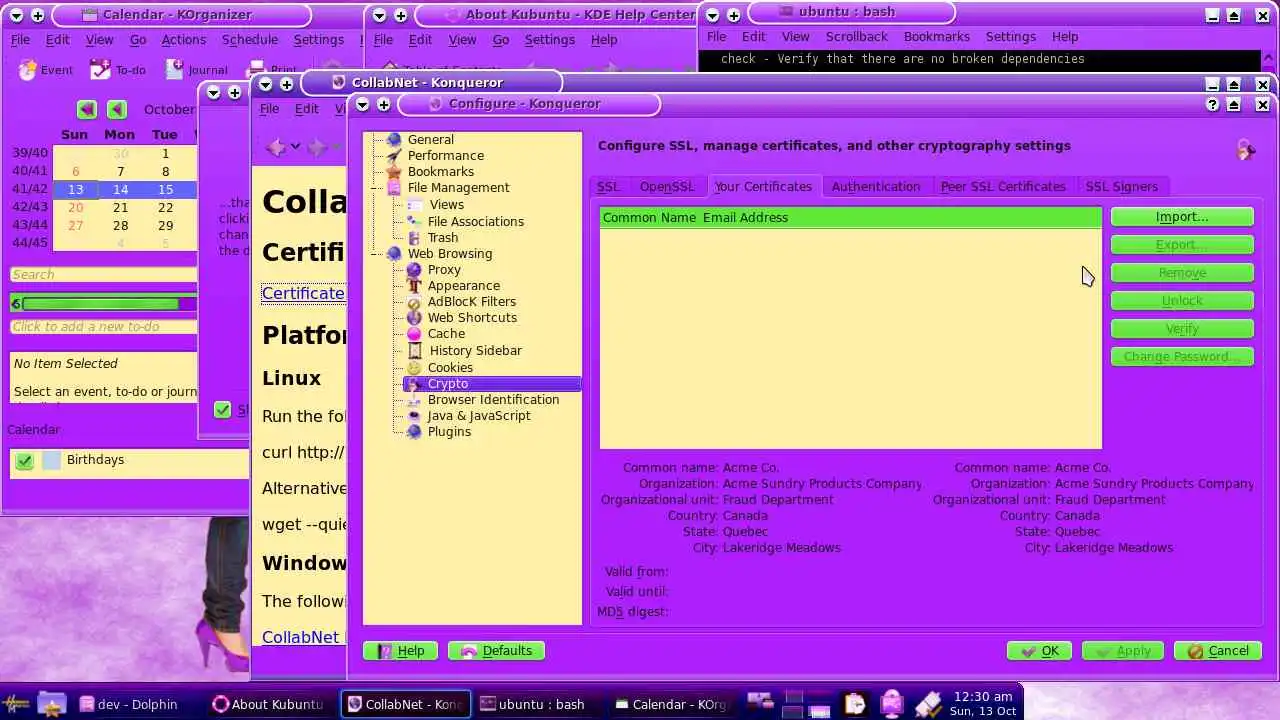
Task: Go to previous month in KOrganizer navigator
Action: [x=117, y=109]
